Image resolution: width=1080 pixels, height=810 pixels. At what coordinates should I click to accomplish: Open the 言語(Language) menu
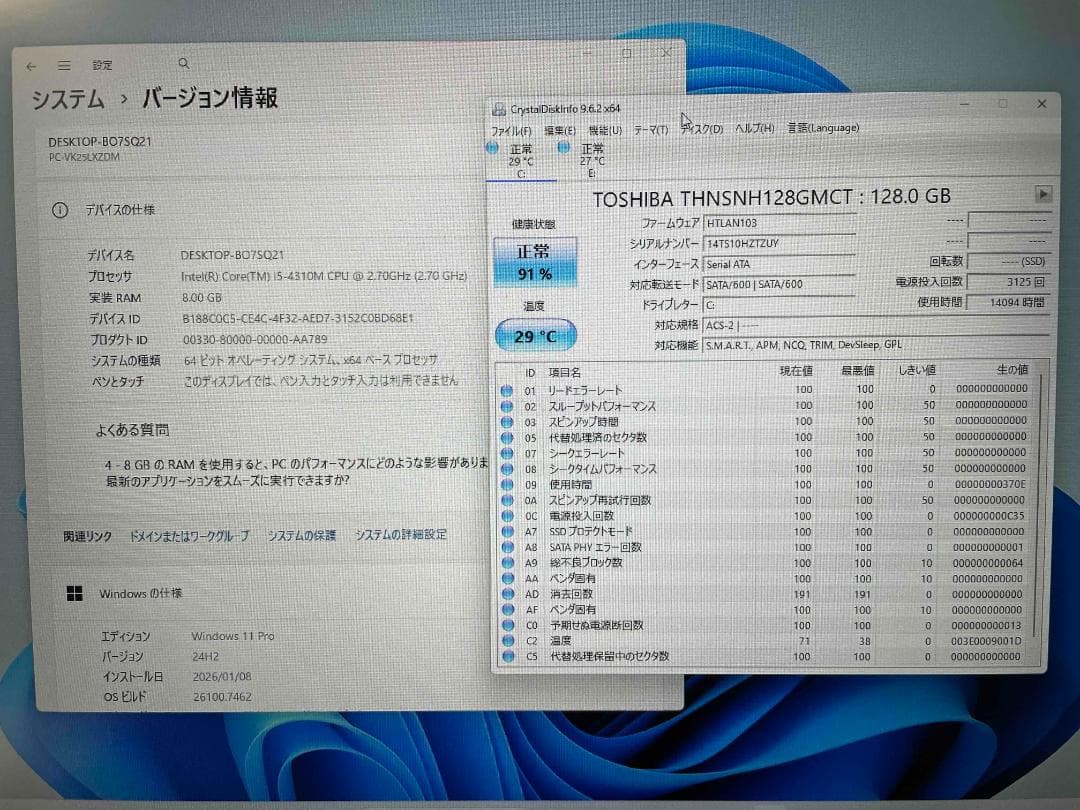pyautogui.click(x=824, y=128)
